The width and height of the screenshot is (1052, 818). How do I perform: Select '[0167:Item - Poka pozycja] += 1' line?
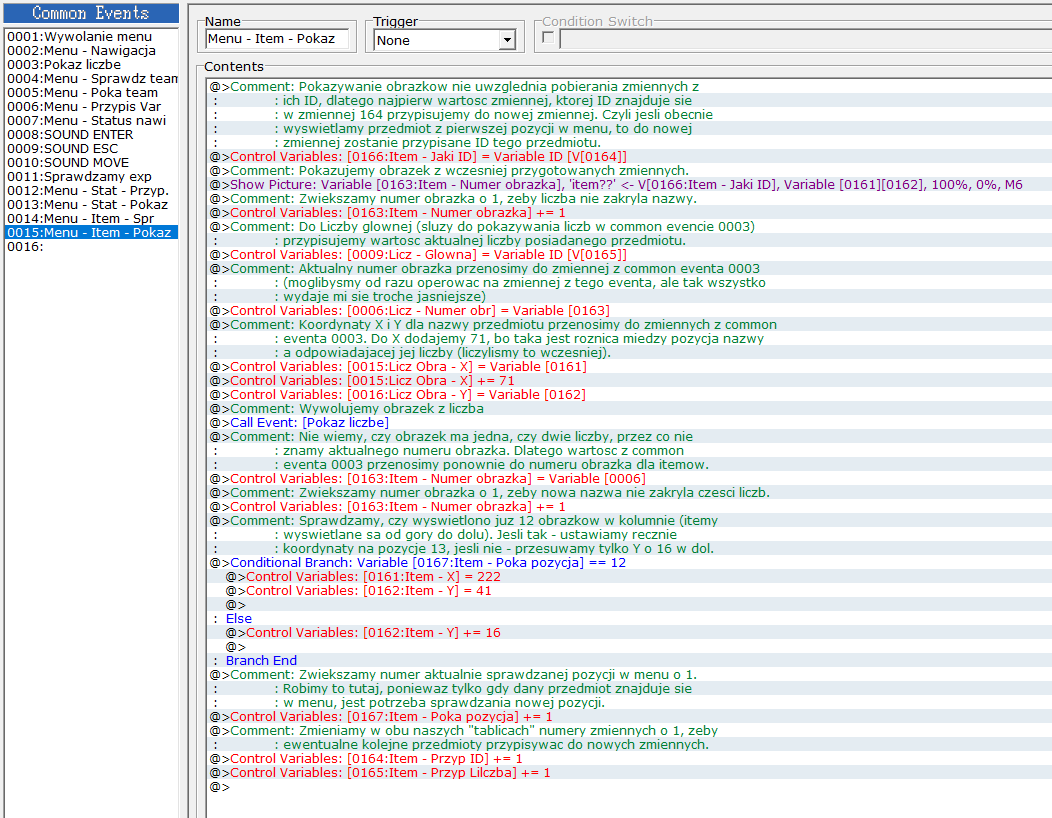coord(629,717)
